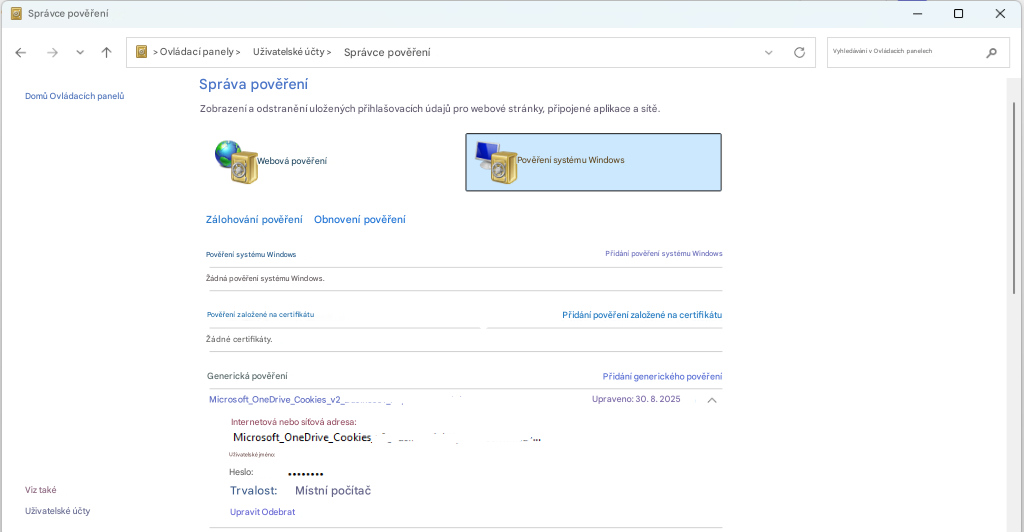
Task: Switch to Webová pověření
Action: click(x=291, y=161)
